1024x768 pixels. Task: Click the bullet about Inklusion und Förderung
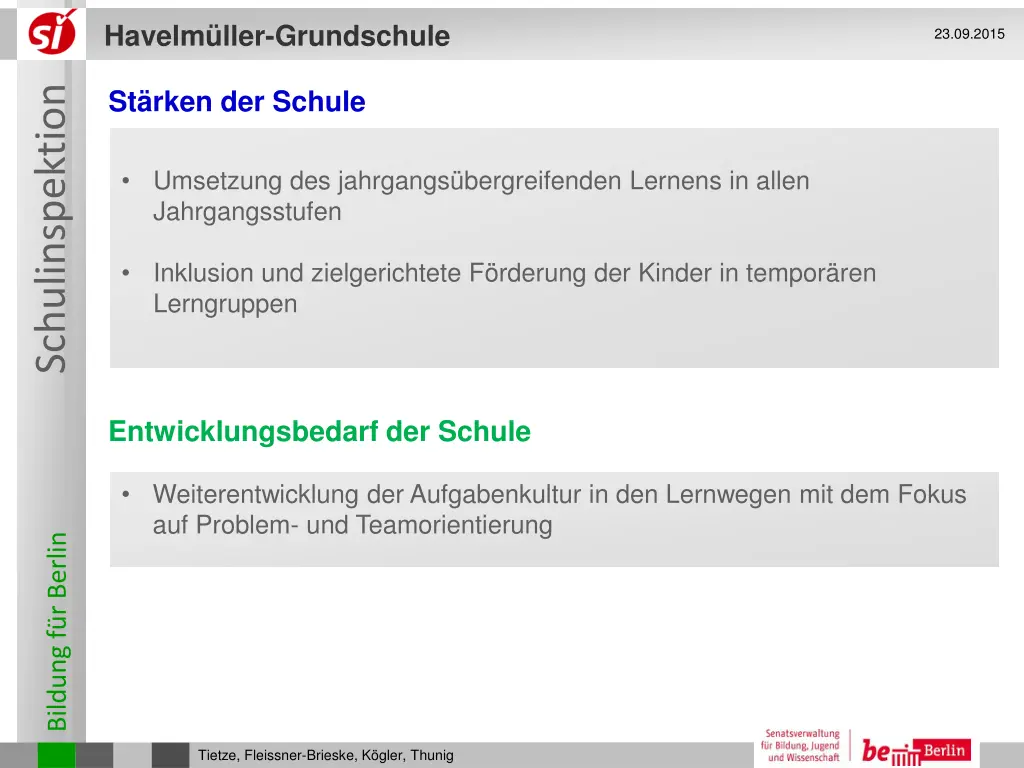(x=514, y=273)
